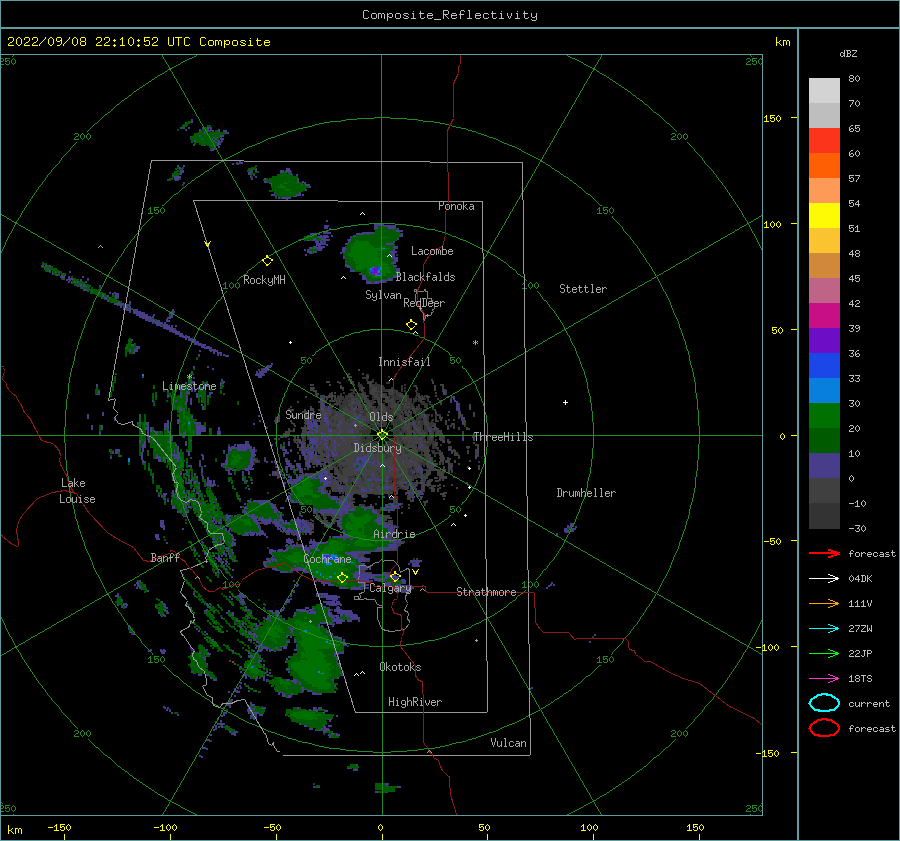Click the green 22JP arrow legend icon
This screenshot has width=900, height=841.
point(824,653)
